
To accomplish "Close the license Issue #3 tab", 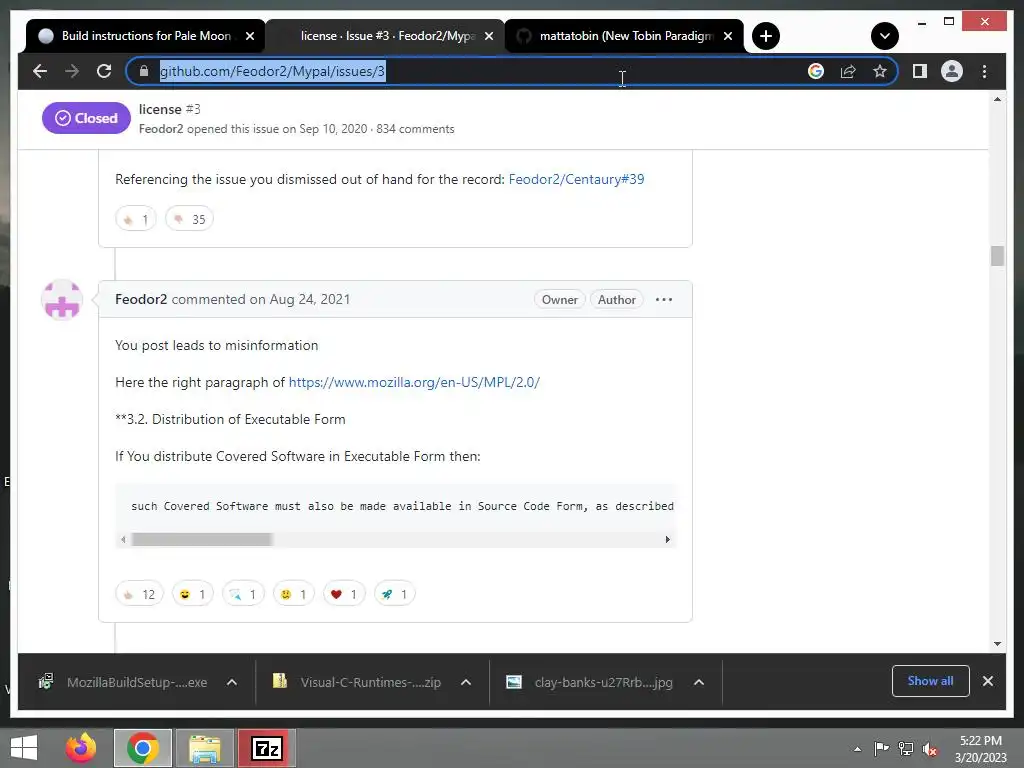I will [488, 36].
